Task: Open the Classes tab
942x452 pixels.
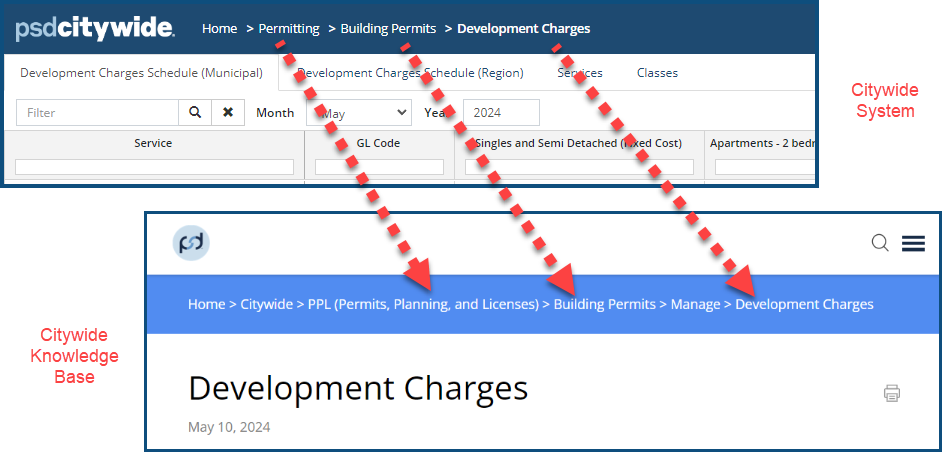Action: (x=657, y=73)
